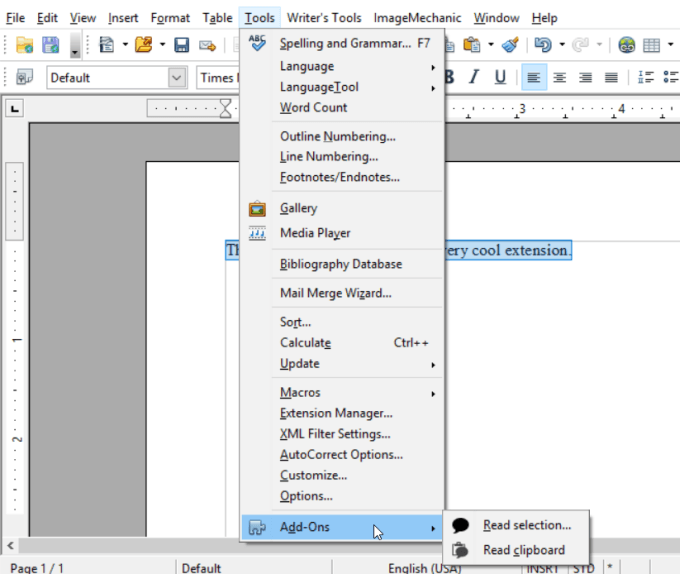
Task: Select Options from Tools menu
Action: [x=306, y=496]
